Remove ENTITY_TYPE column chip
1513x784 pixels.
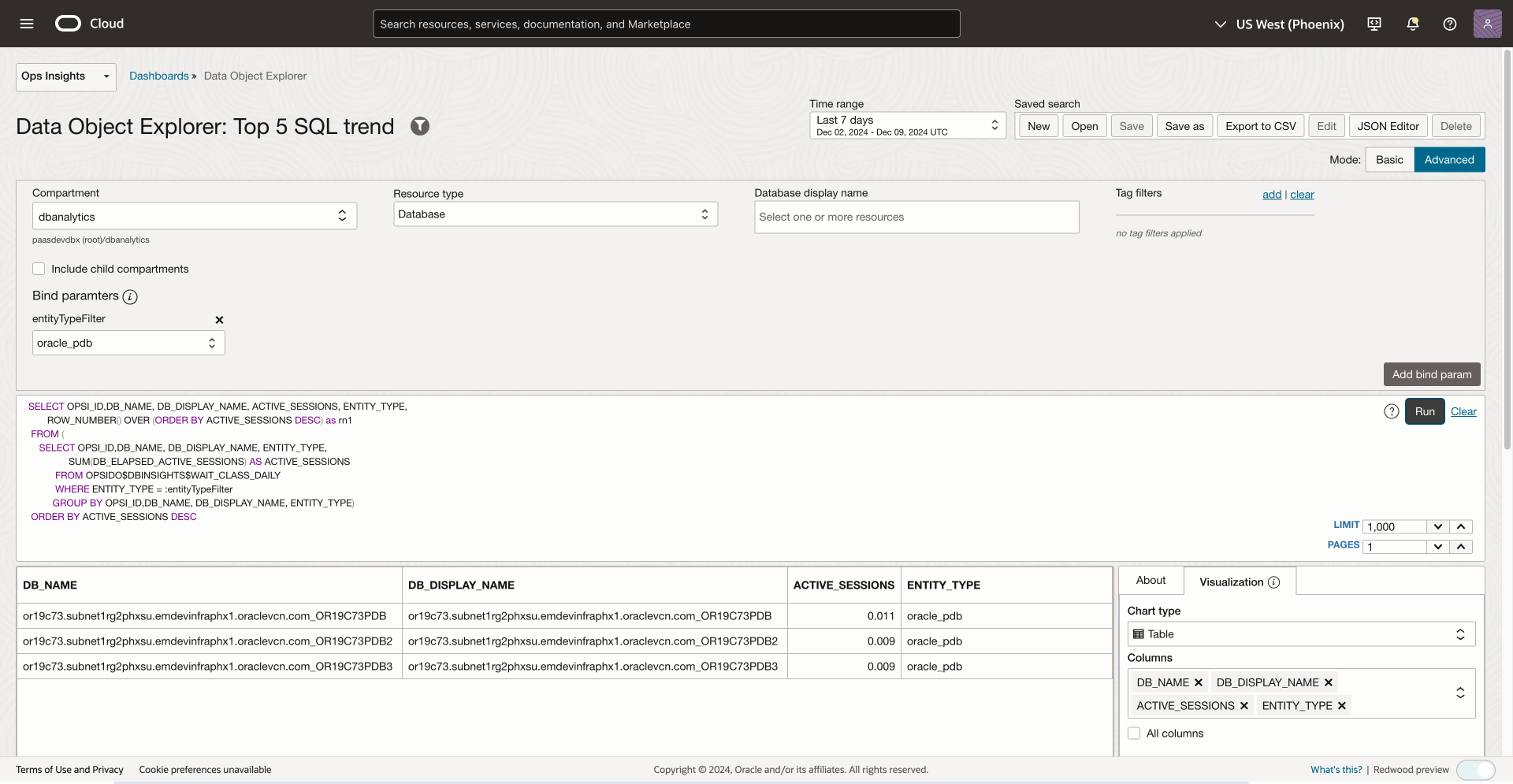click(x=1342, y=706)
